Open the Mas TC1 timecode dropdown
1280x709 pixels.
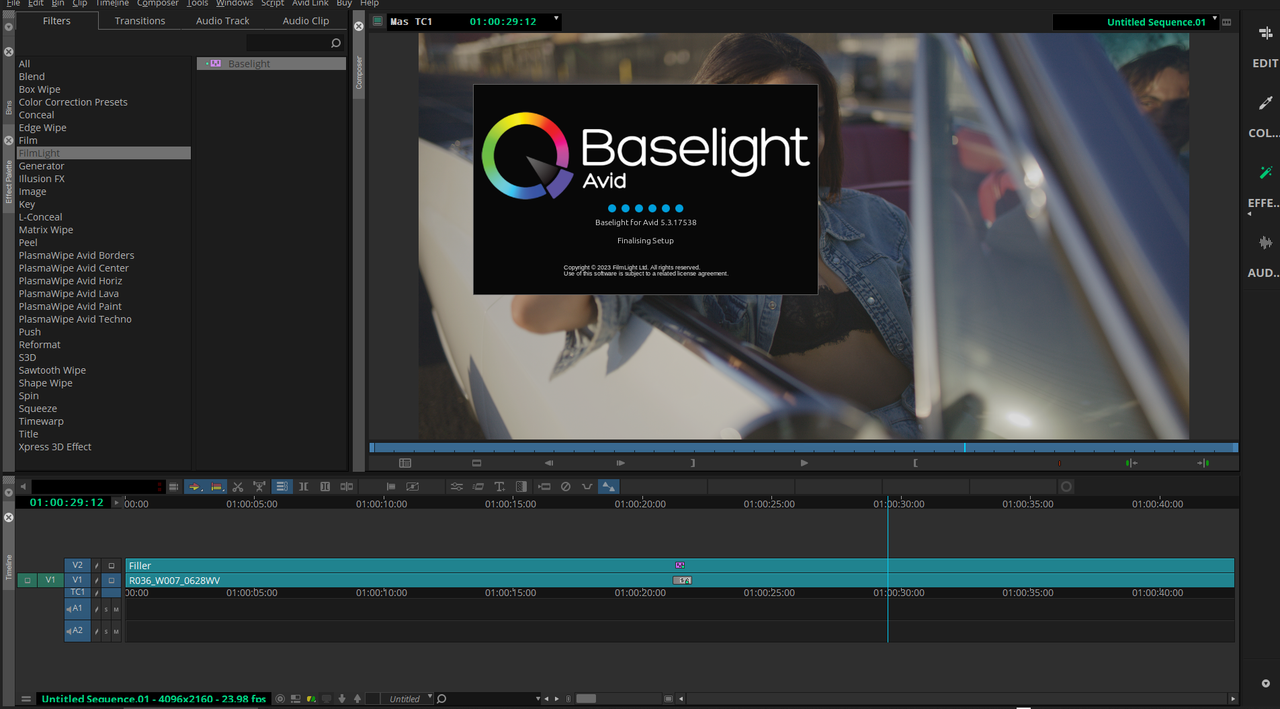[x=557, y=19]
